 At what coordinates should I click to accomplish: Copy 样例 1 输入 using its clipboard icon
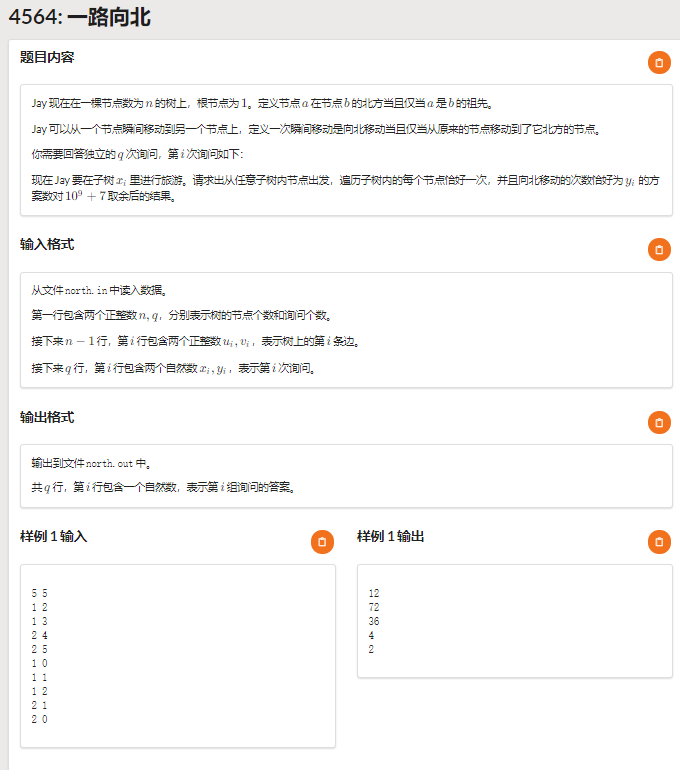[322, 542]
